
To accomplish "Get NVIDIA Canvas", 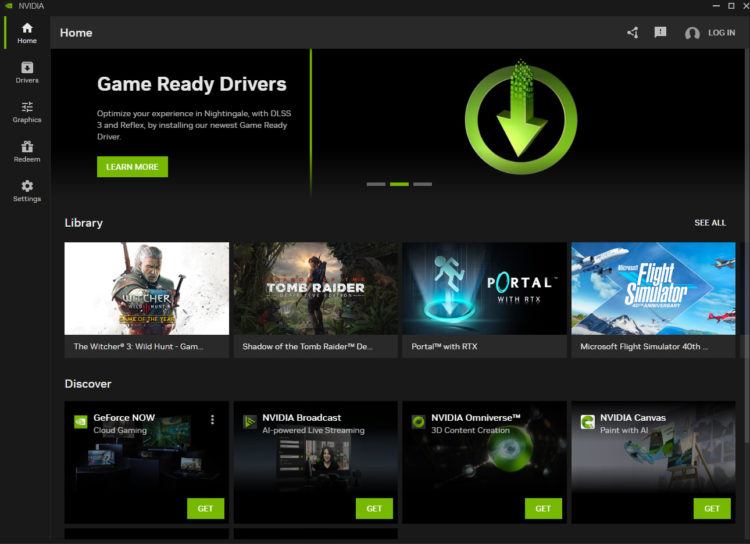I will [x=712, y=508].
